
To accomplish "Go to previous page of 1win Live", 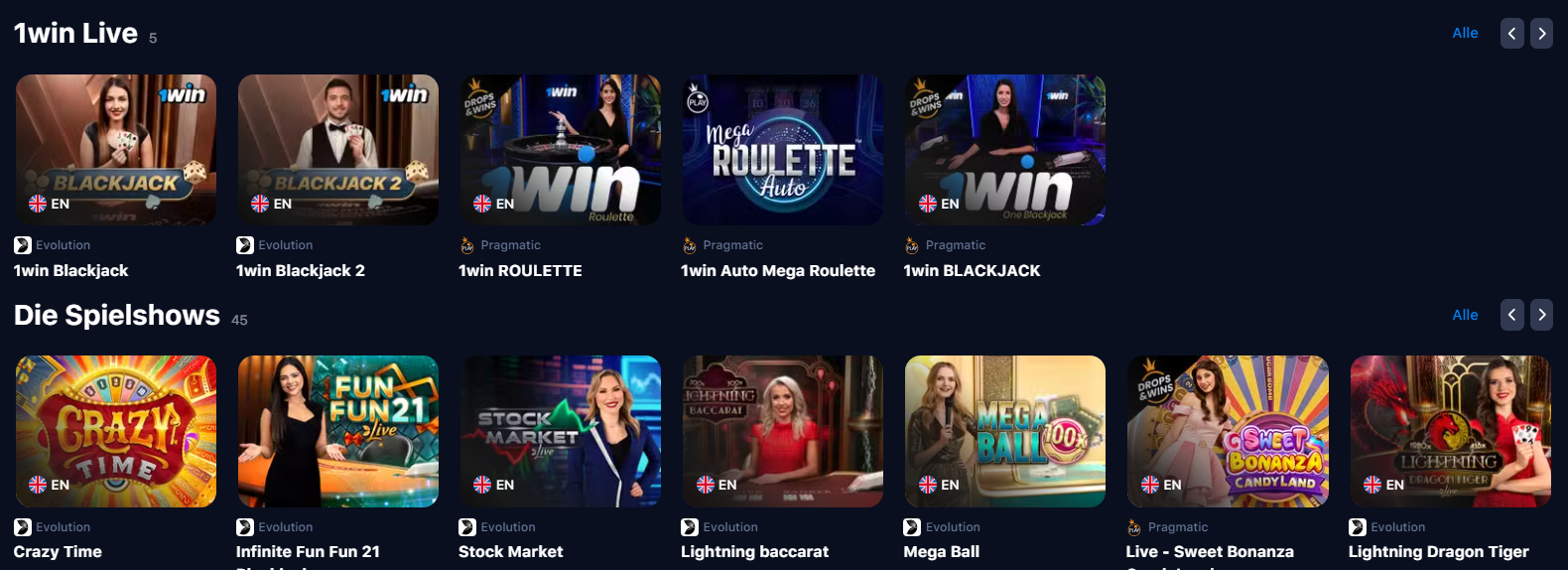I will [1511, 33].
